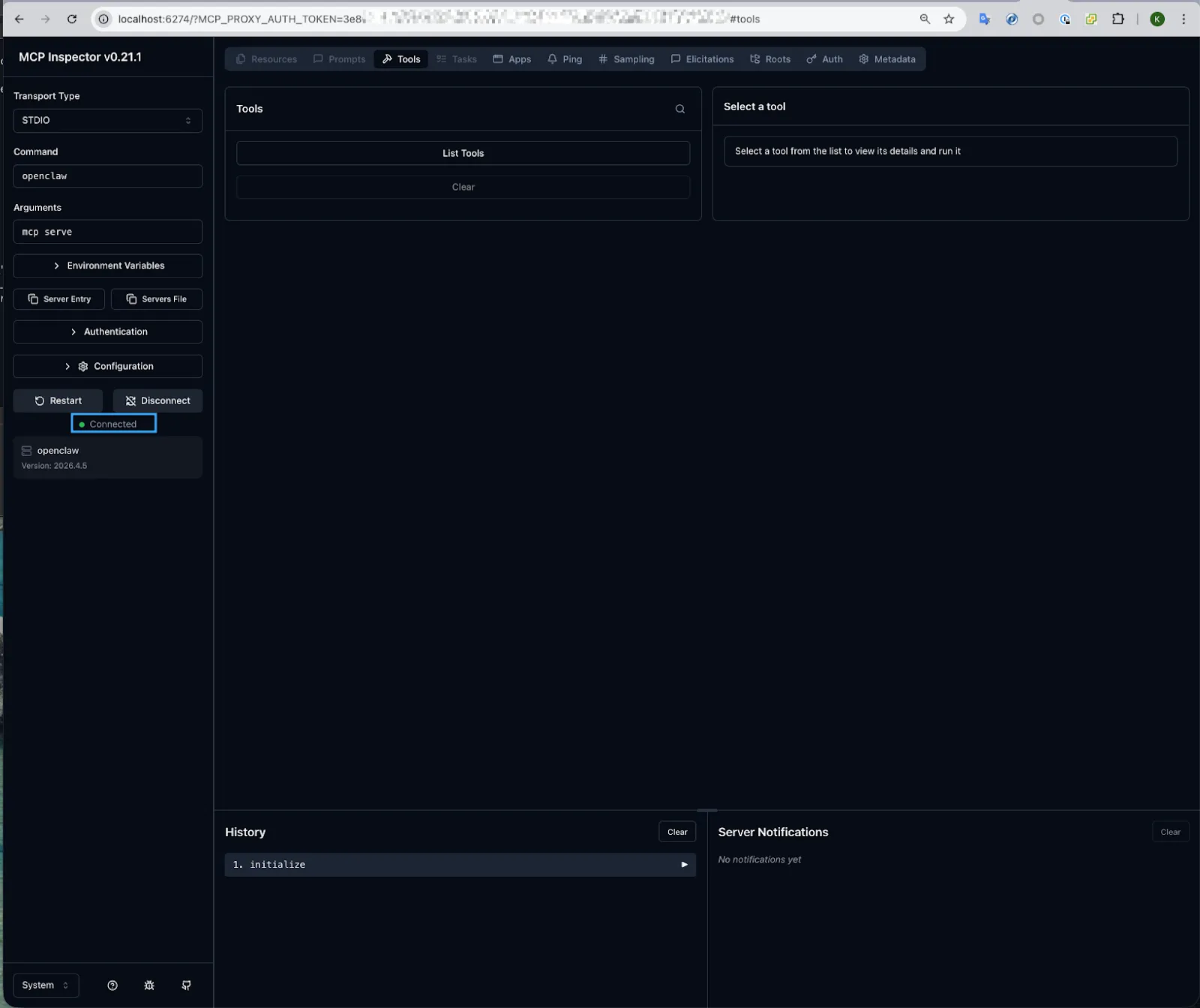Viewport: 1200px width, 1008px height.
Task: Expand the Authentication section
Action: [108, 331]
